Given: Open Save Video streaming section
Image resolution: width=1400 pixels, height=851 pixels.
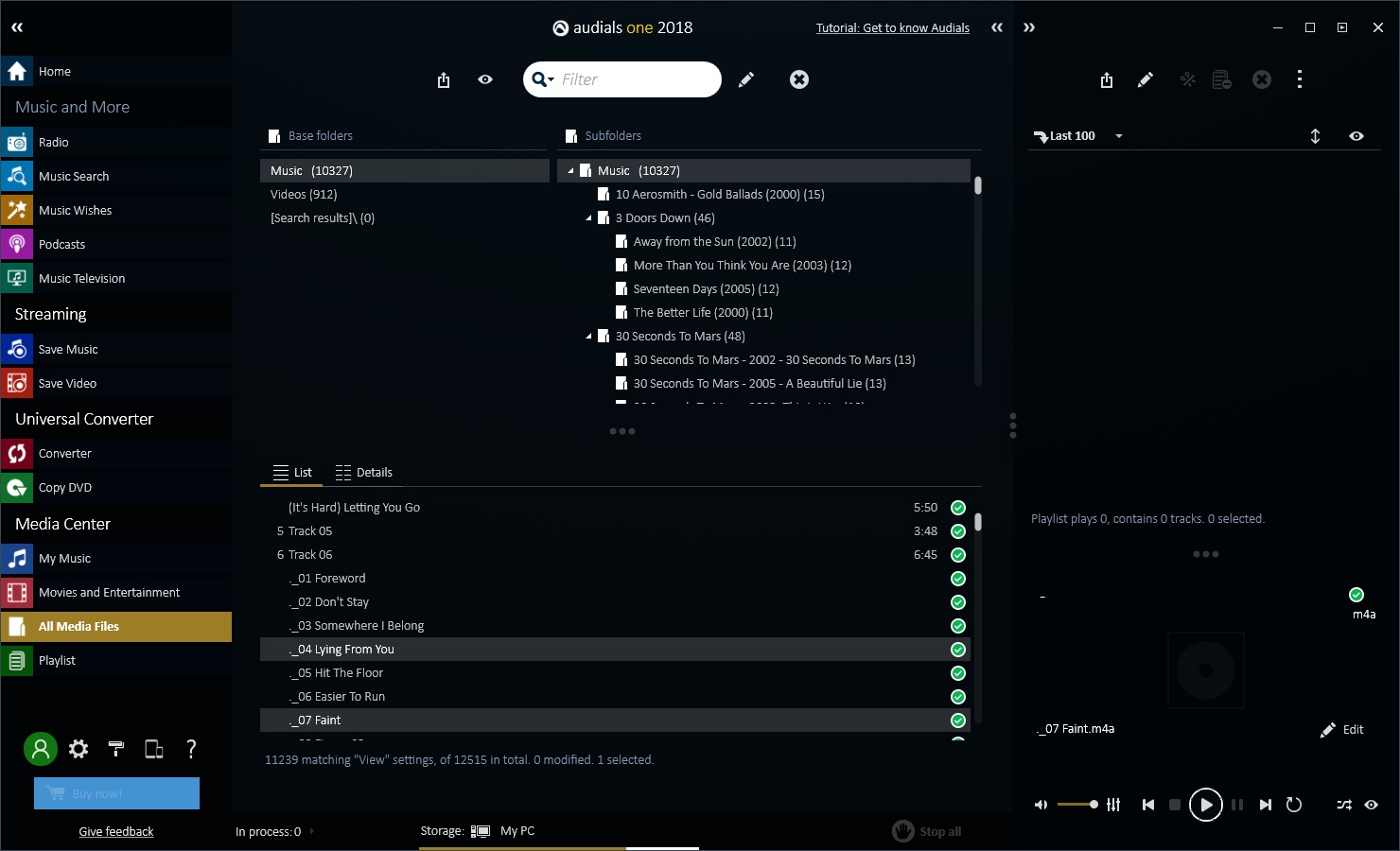Looking at the screenshot, I should (116, 384).
